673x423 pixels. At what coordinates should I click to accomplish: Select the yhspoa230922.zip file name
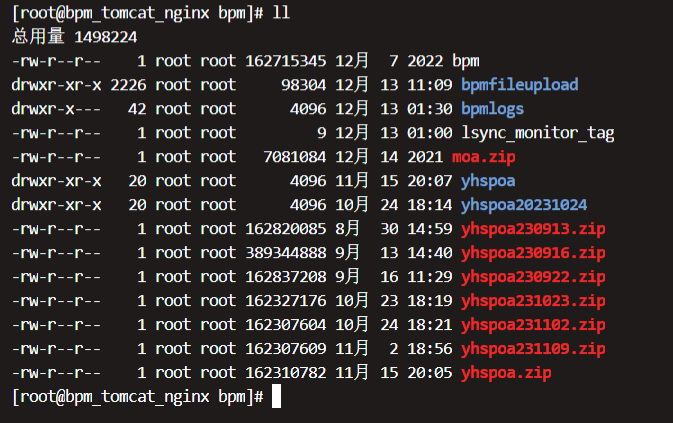(533, 277)
